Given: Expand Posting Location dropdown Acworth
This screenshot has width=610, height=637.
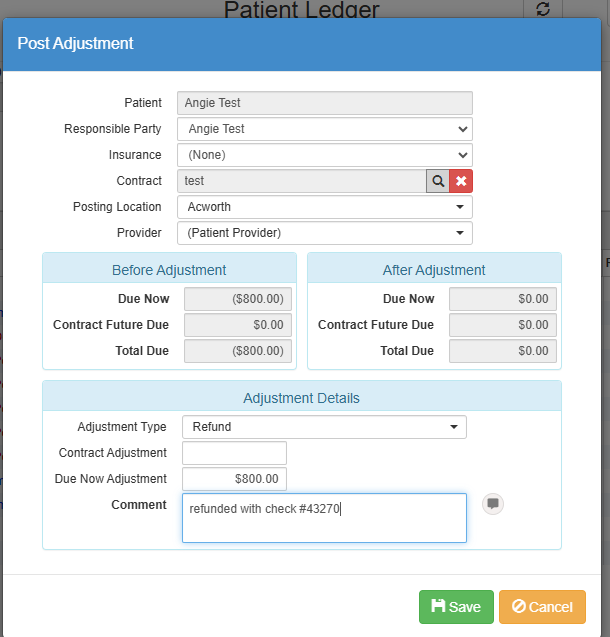Looking at the screenshot, I should (325, 207).
